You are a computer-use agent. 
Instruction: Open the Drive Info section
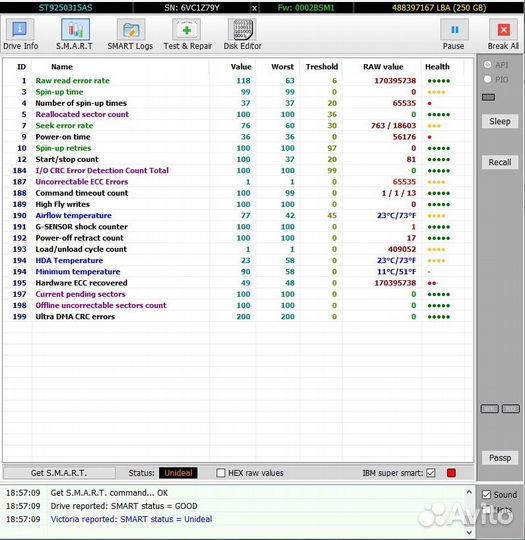(x=20, y=30)
